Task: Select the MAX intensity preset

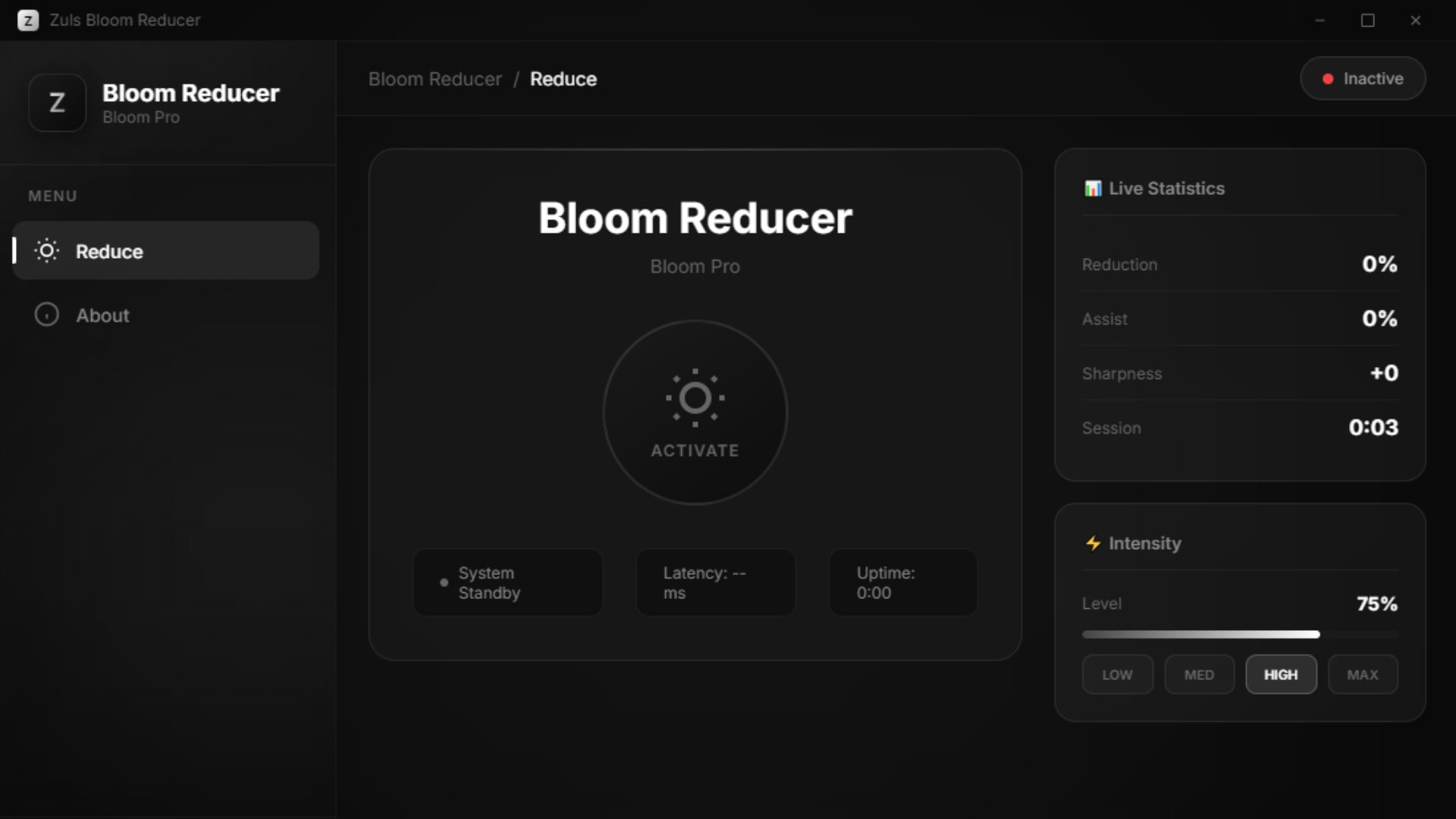Action: click(x=1361, y=674)
